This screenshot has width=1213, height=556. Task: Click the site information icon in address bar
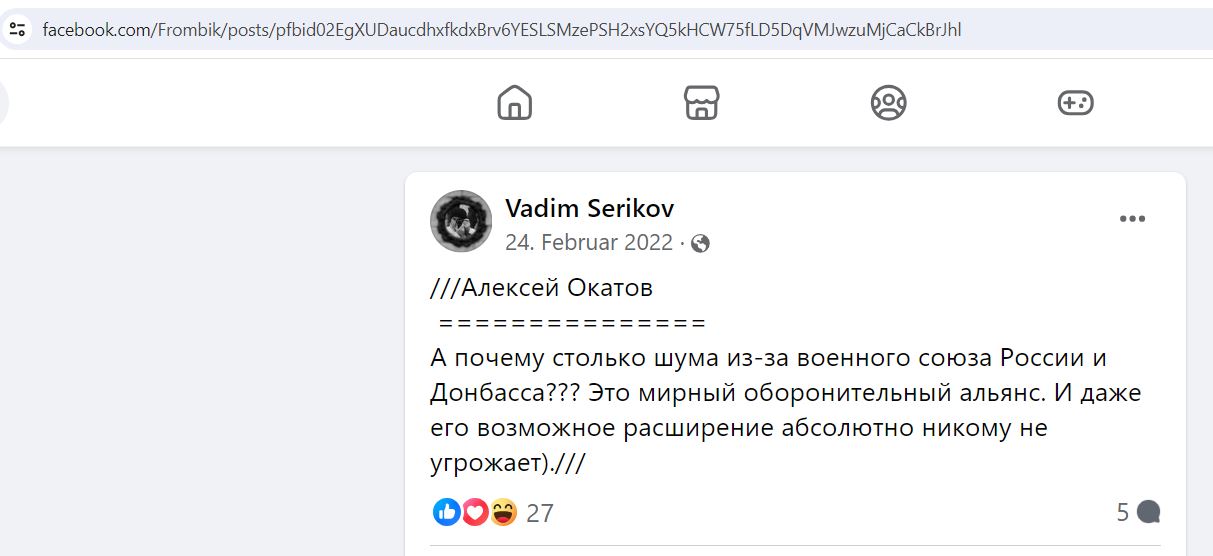coord(17,29)
